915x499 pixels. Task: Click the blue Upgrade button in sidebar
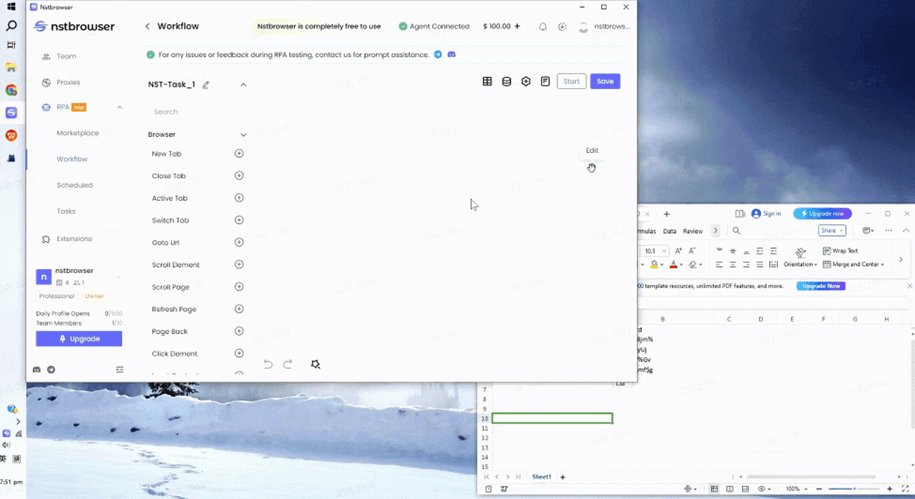tap(79, 339)
